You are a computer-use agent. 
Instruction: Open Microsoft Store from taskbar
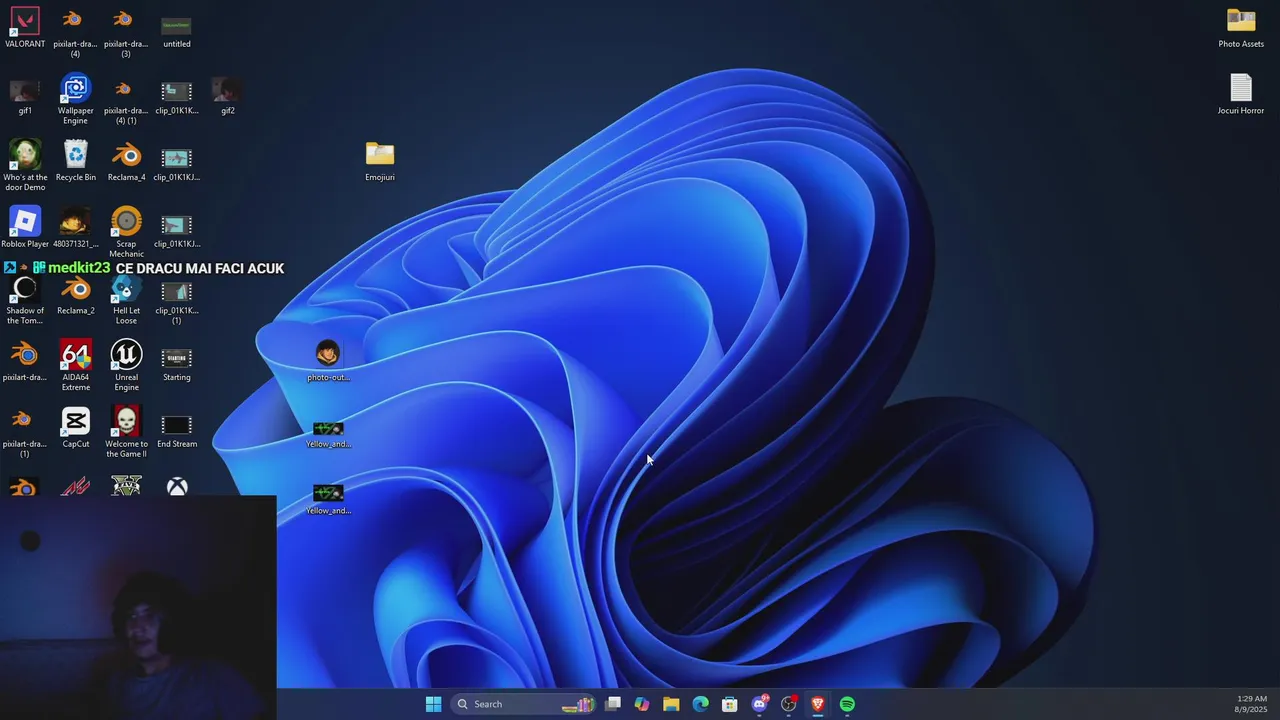(x=730, y=704)
